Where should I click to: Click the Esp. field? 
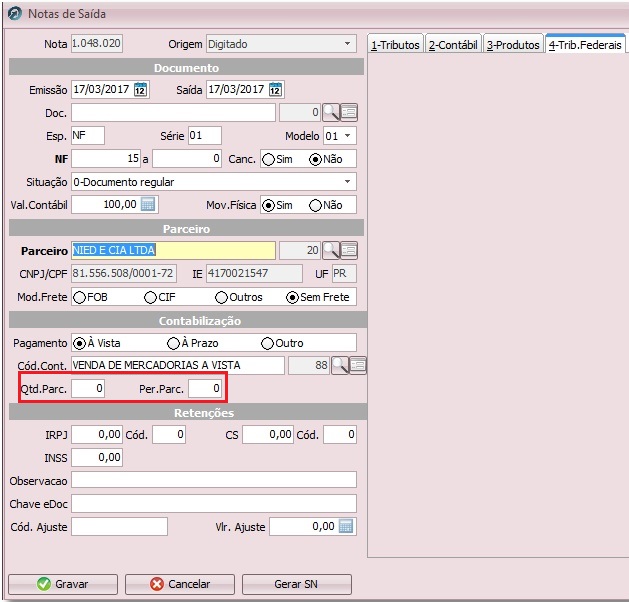pos(88,136)
